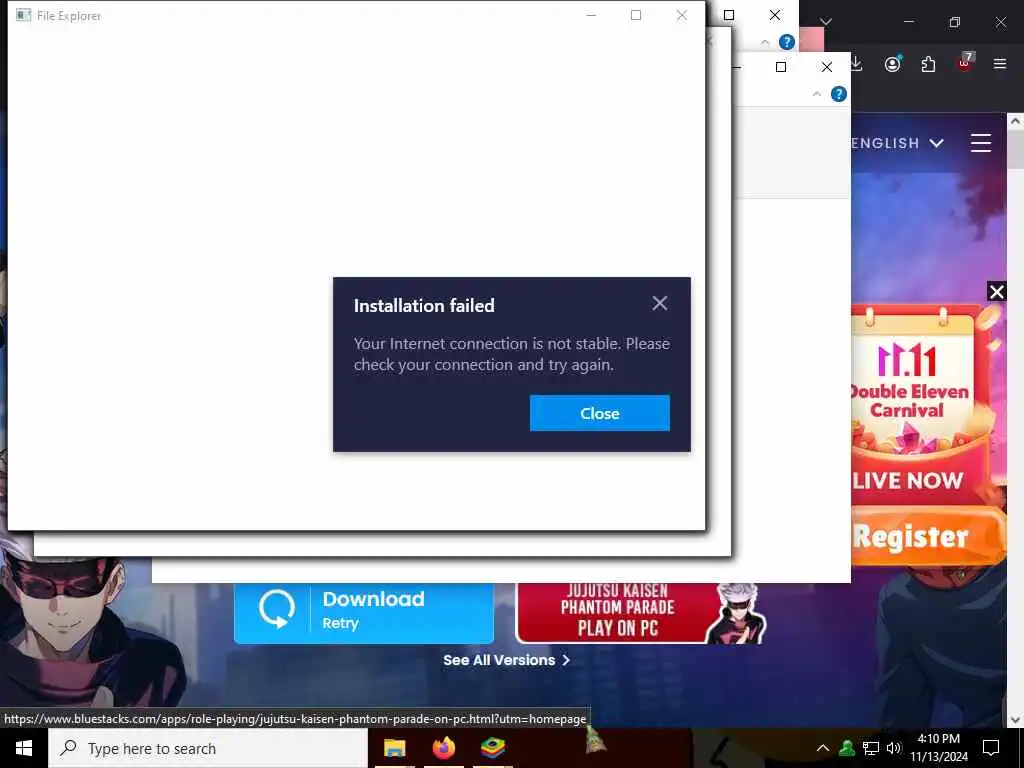Open the volume speaker tray icon

pyautogui.click(x=894, y=748)
